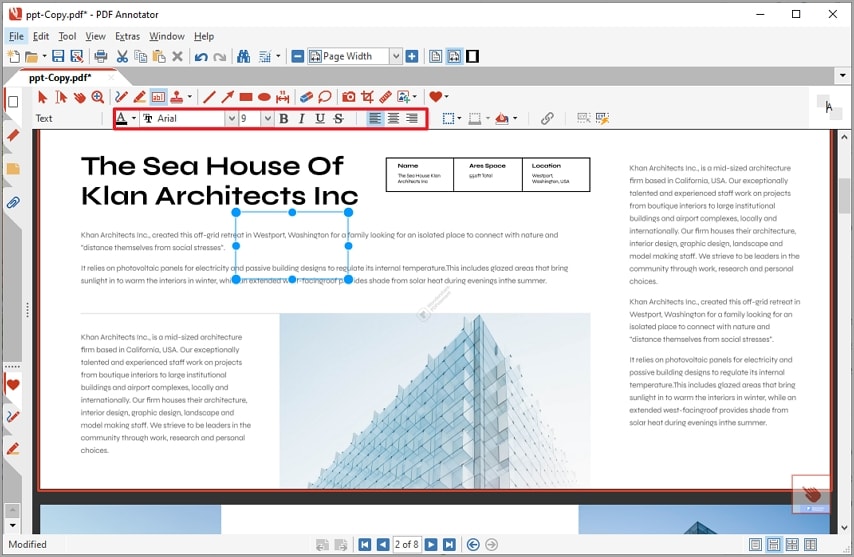Go to the last page
This screenshot has width=854, height=557.
coord(449,544)
